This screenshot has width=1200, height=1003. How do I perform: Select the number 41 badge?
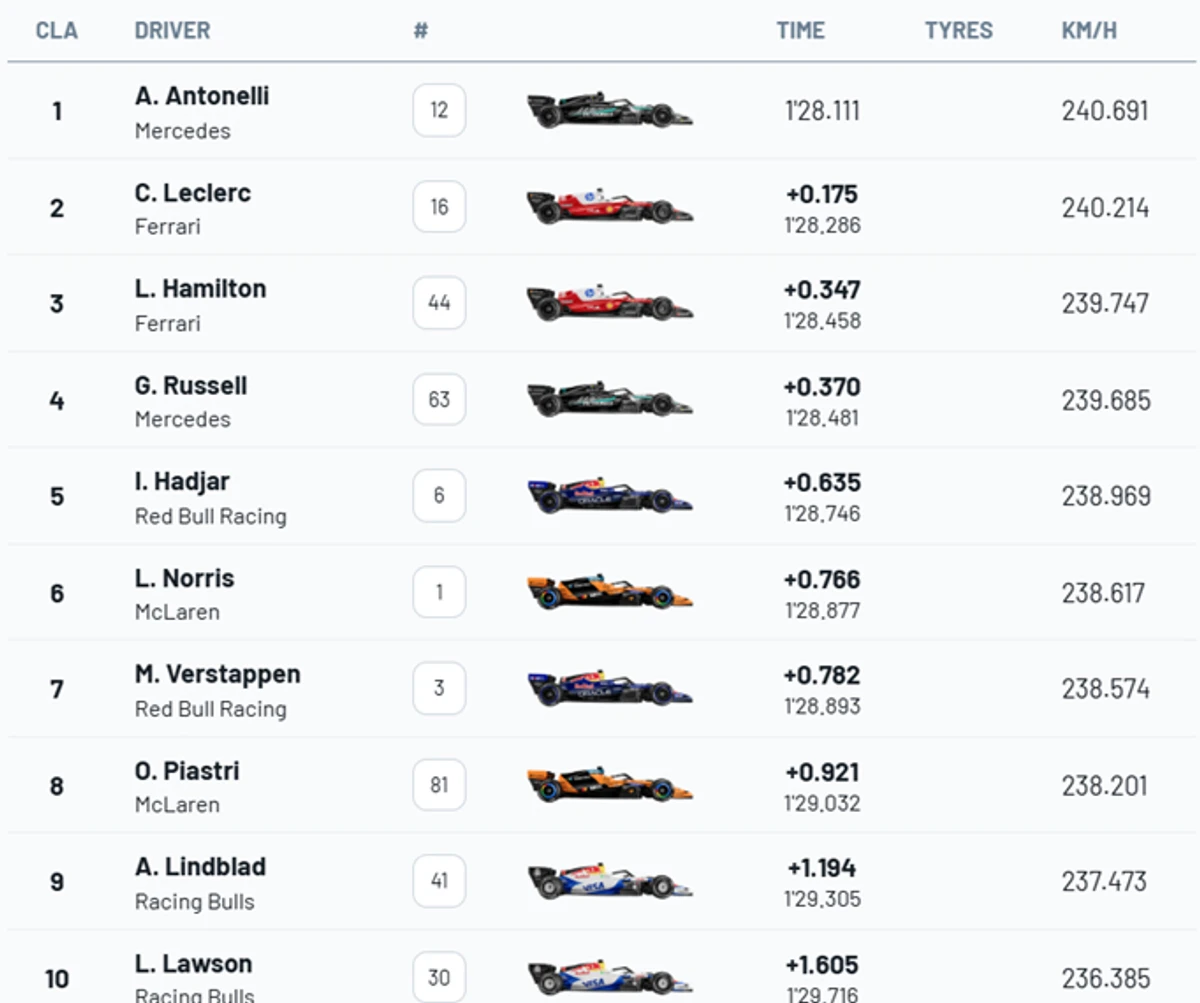(x=439, y=881)
